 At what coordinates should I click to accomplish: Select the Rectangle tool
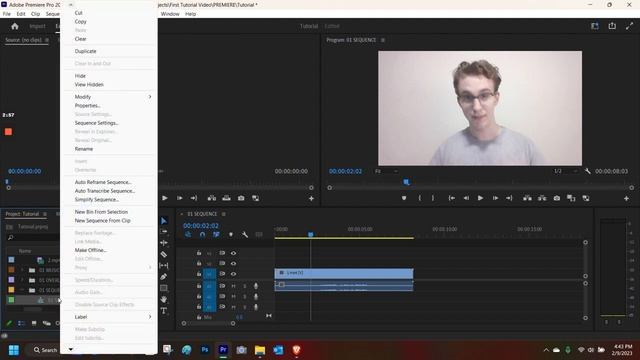164,288
